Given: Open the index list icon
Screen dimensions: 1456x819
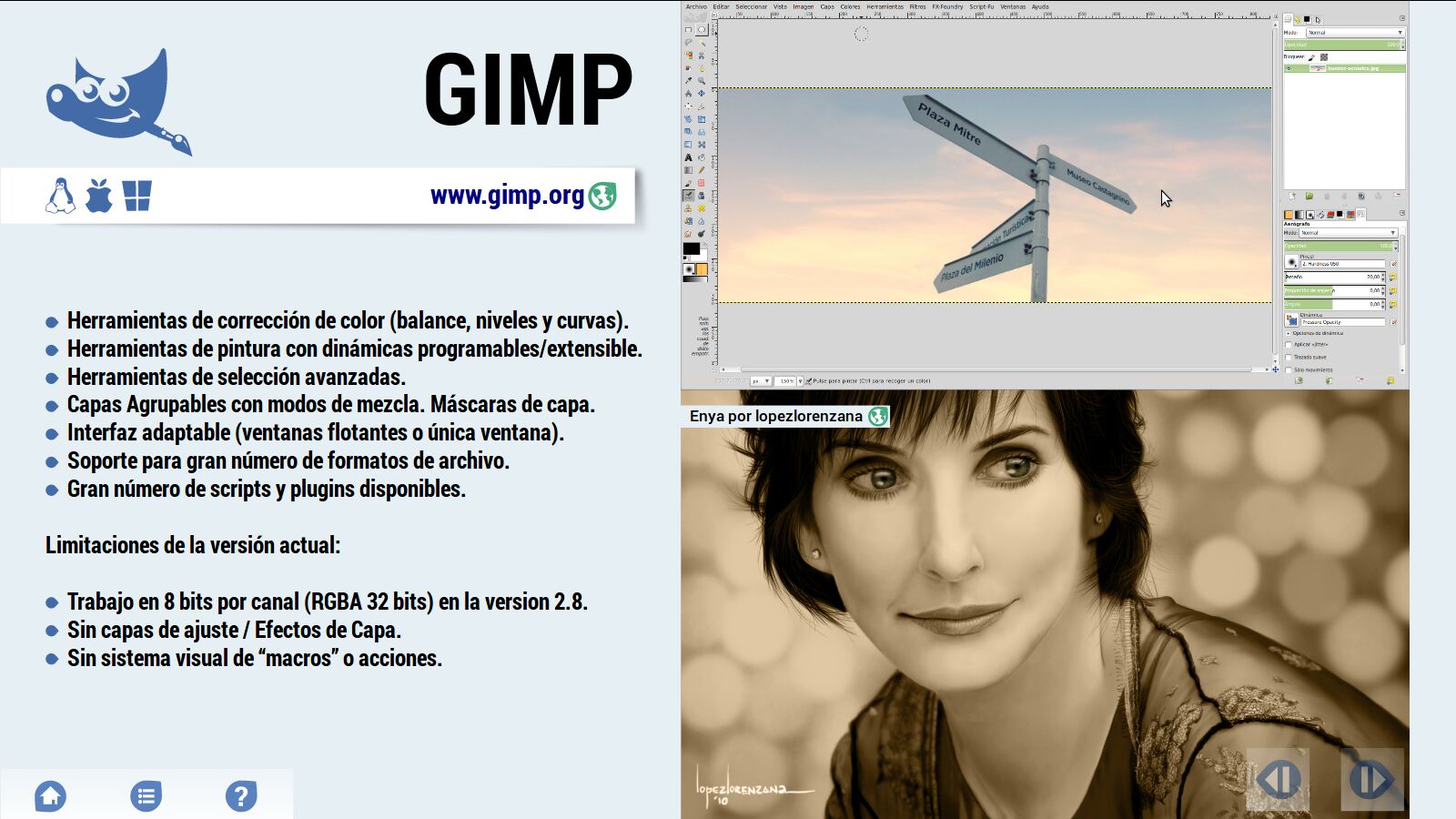Looking at the screenshot, I should (x=146, y=795).
